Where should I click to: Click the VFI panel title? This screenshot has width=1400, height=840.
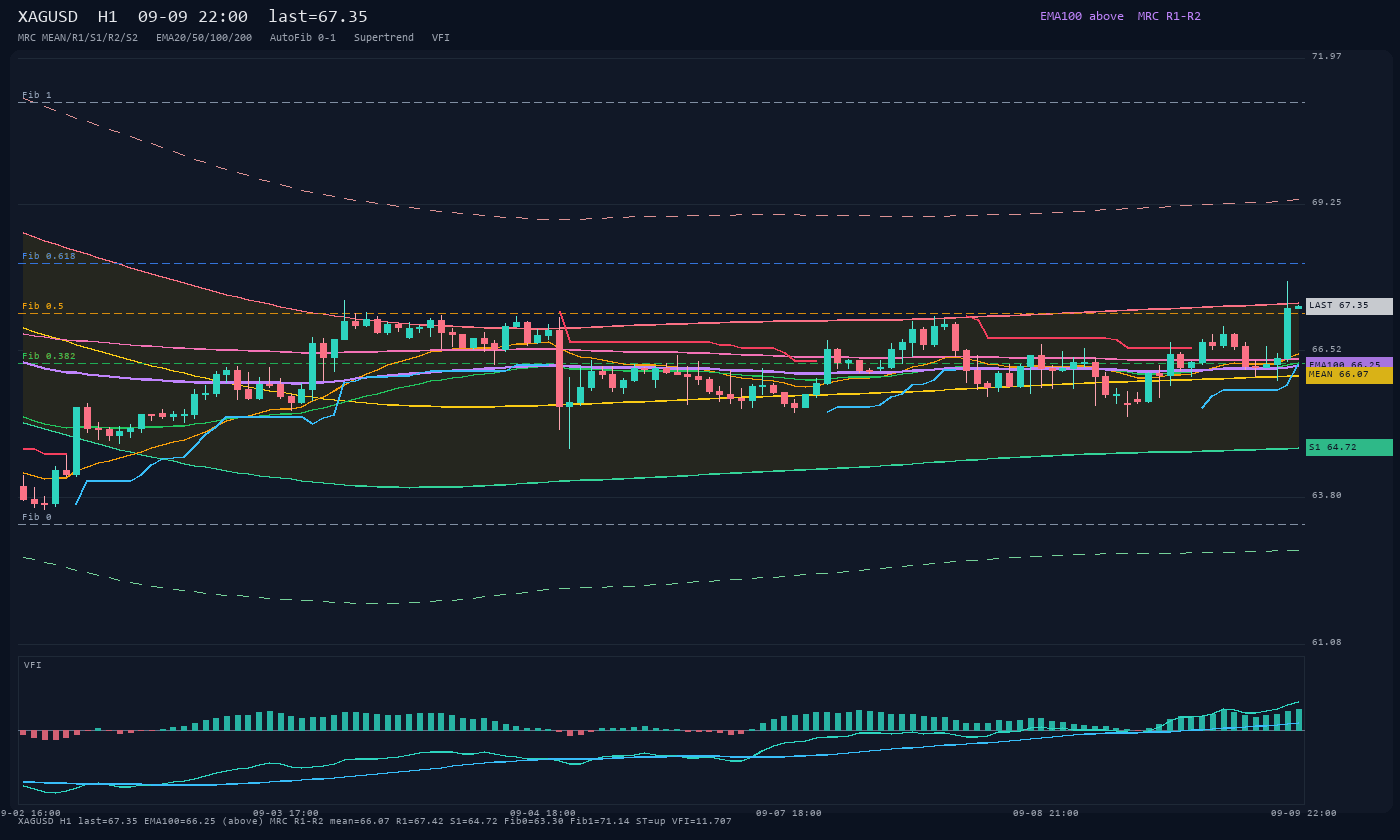pos(33,665)
